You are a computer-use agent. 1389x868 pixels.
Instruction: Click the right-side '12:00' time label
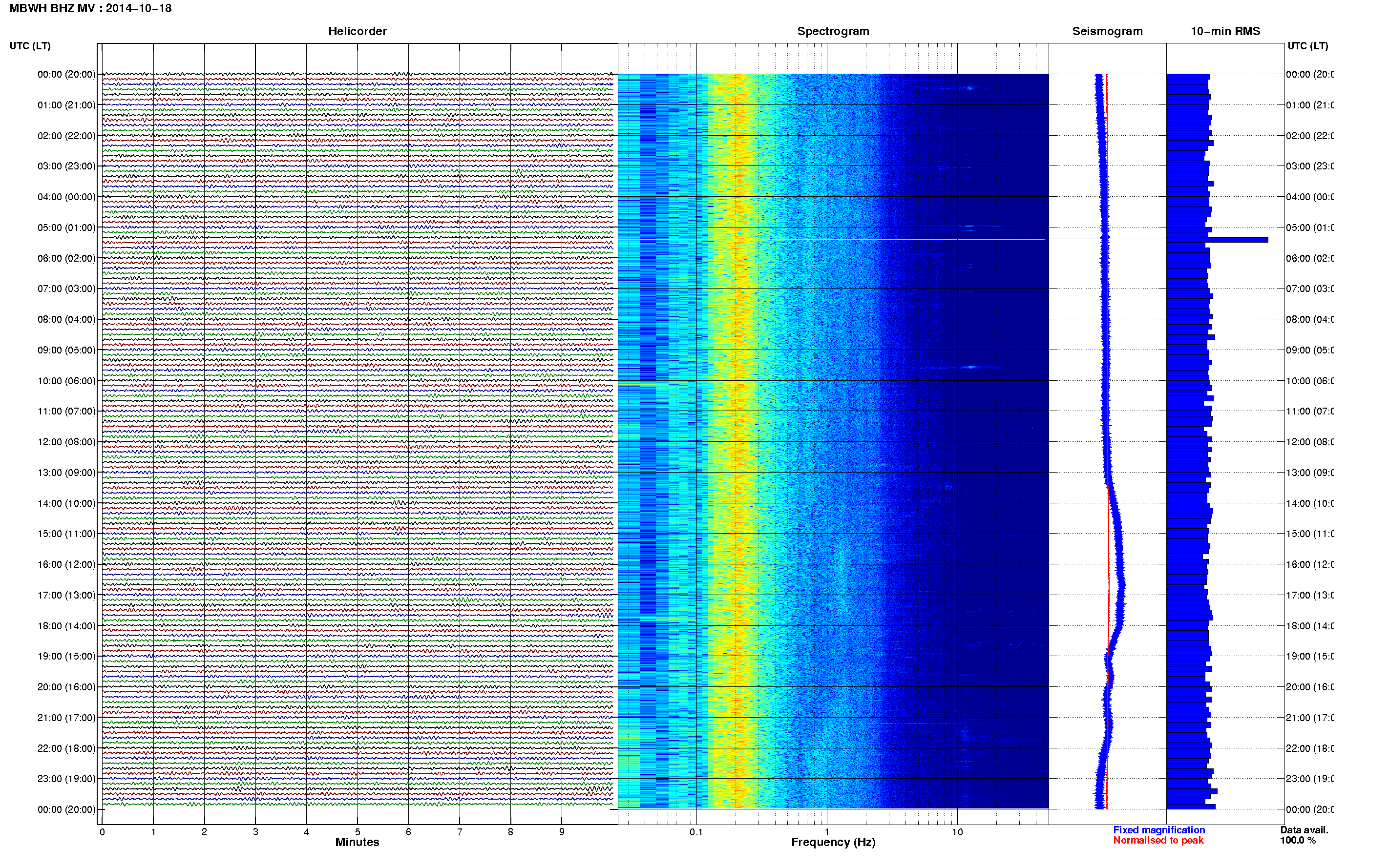pos(1309,441)
